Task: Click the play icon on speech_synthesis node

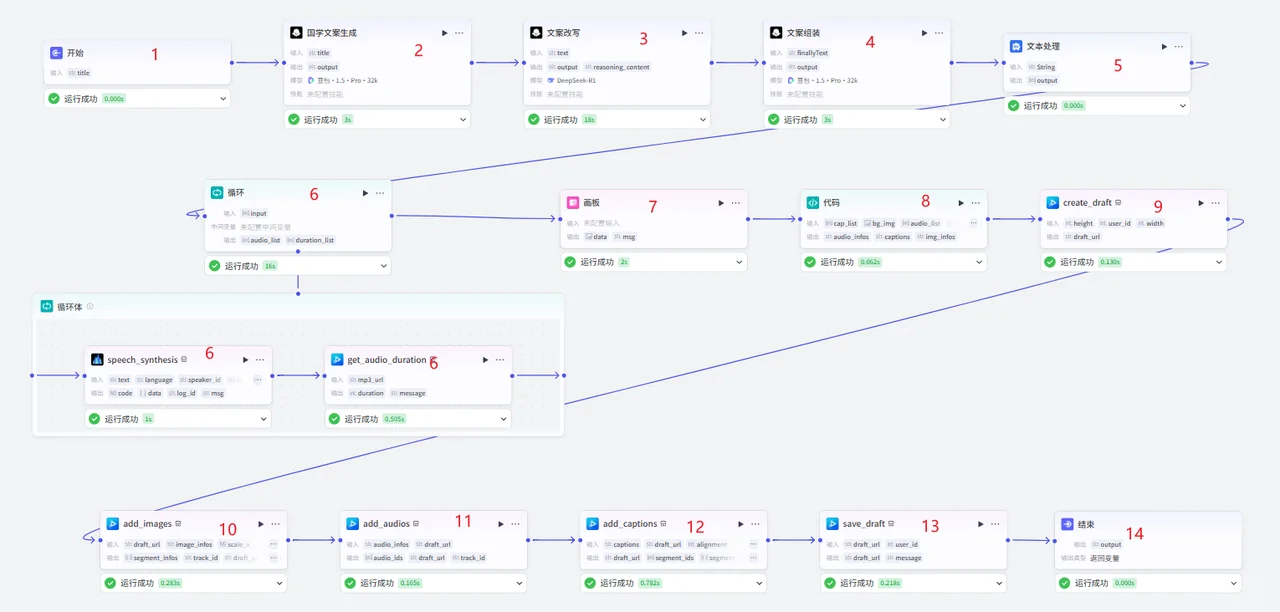Action: pyautogui.click(x=245, y=359)
